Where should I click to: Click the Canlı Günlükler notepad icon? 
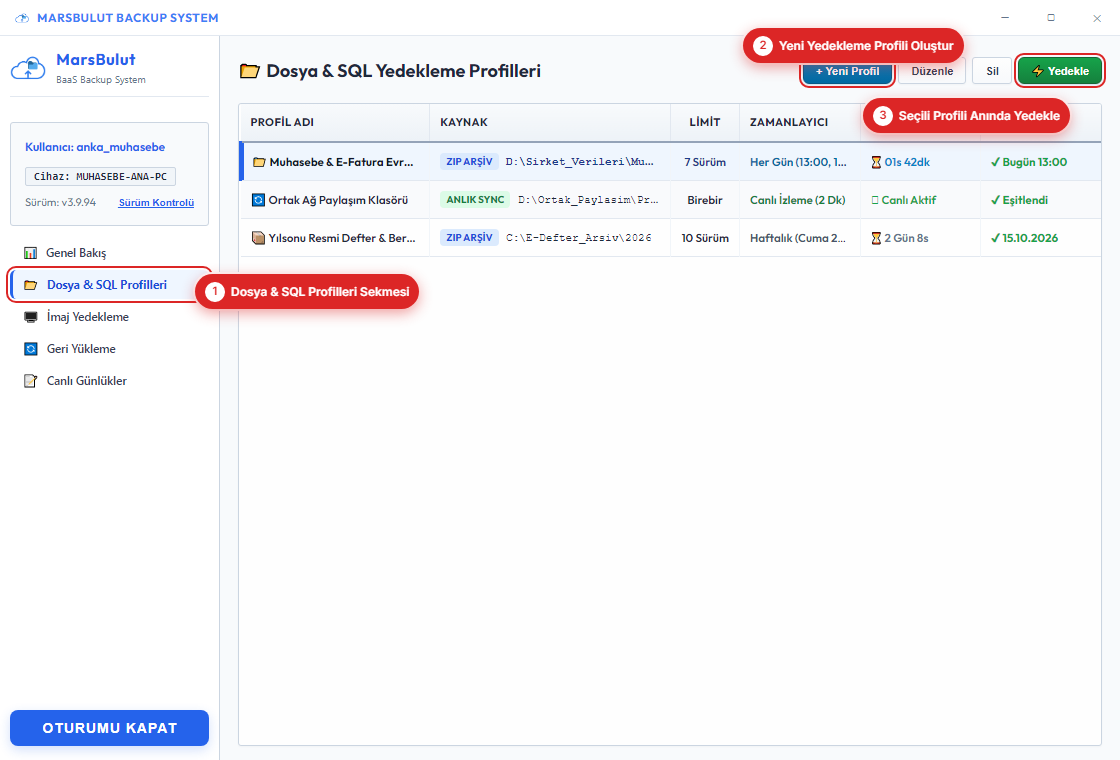31,381
